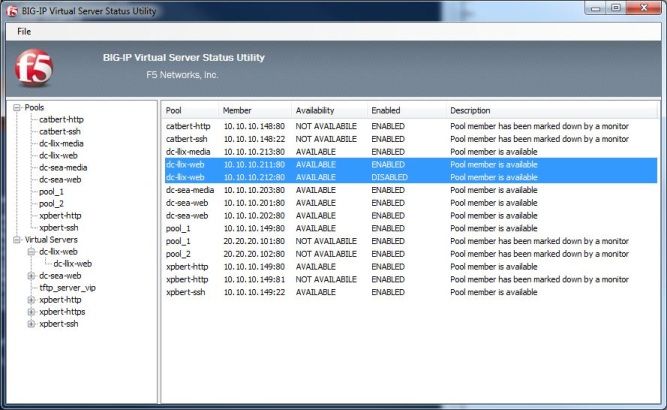The width and height of the screenshot is (667, 410).
Task: Select child dc-llix-web under Virtual Servers
Action: click(x=73, y=264)
